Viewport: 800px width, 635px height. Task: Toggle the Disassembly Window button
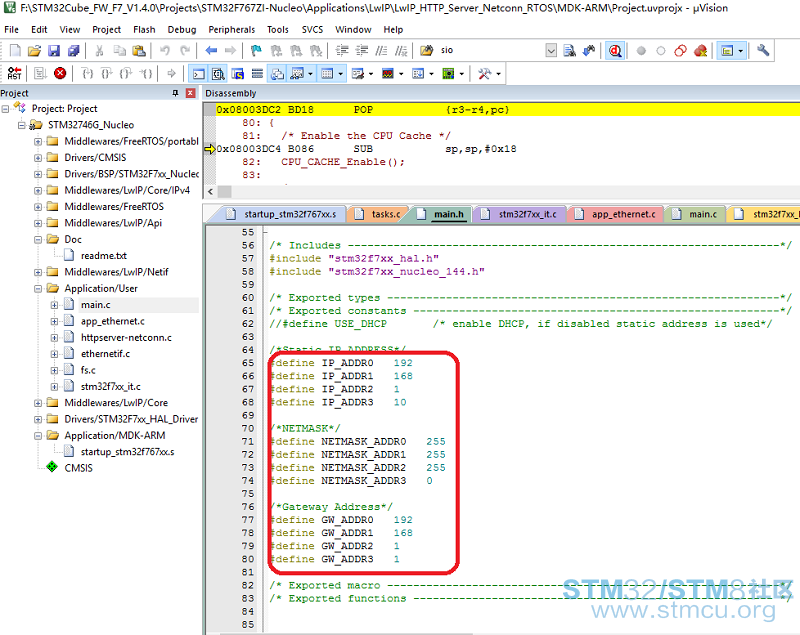218,74
